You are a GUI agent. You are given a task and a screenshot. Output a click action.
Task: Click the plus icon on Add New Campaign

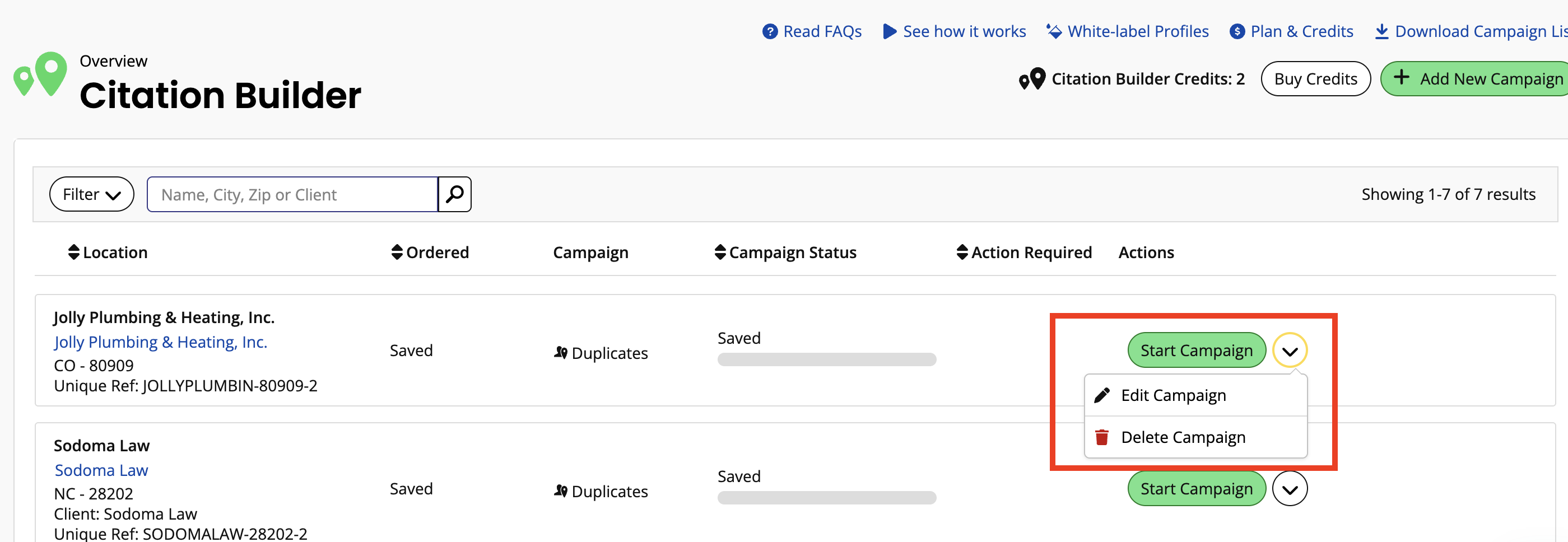[1401, 77]
